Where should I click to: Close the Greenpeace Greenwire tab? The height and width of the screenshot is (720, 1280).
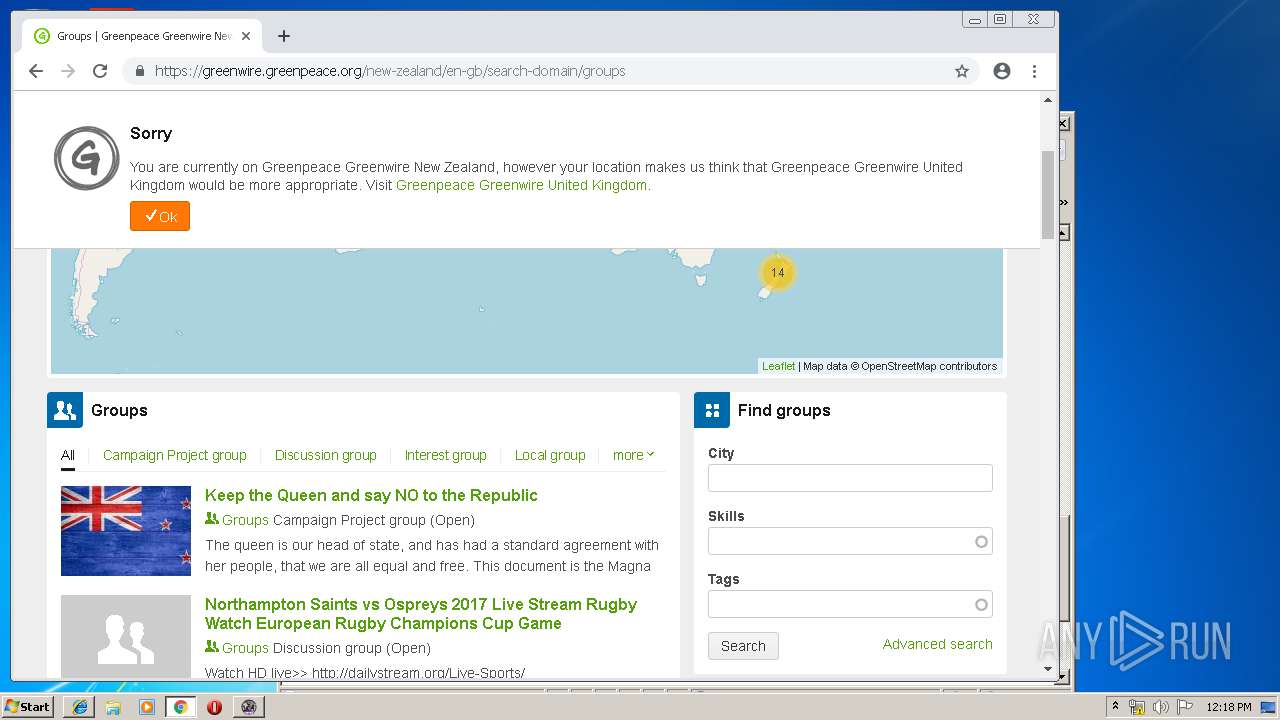[x=246, y=36]
